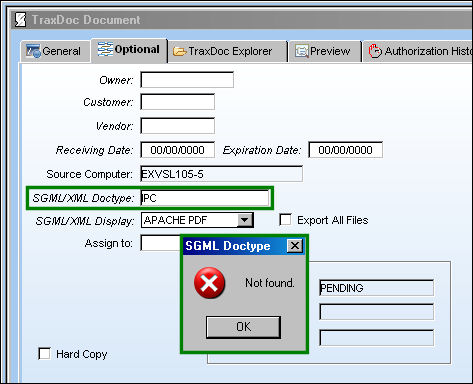Click the Expiration Date field
This screenshot has width=473, height=384.
346,150
